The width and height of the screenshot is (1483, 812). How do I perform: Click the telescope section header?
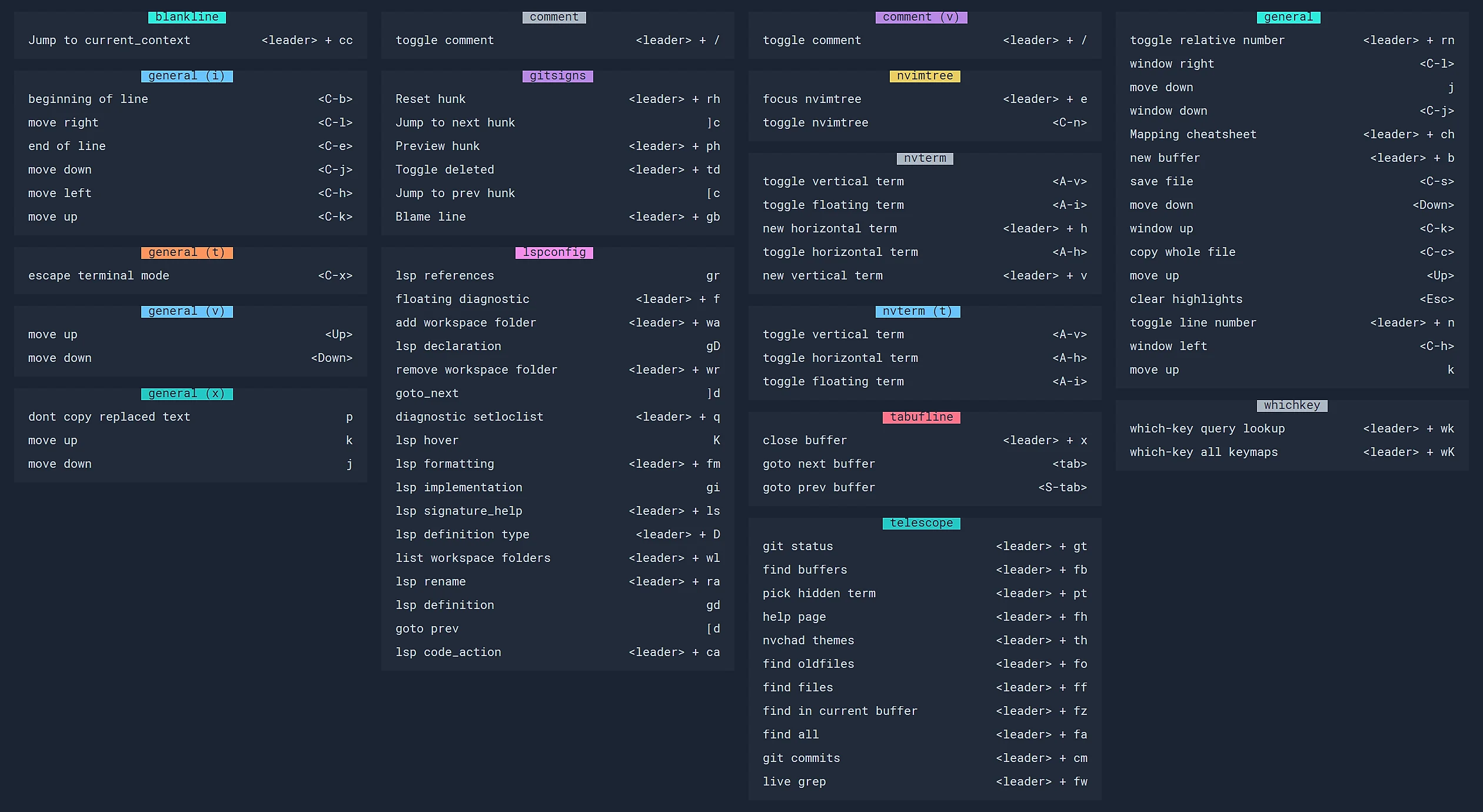click(921, 523)
